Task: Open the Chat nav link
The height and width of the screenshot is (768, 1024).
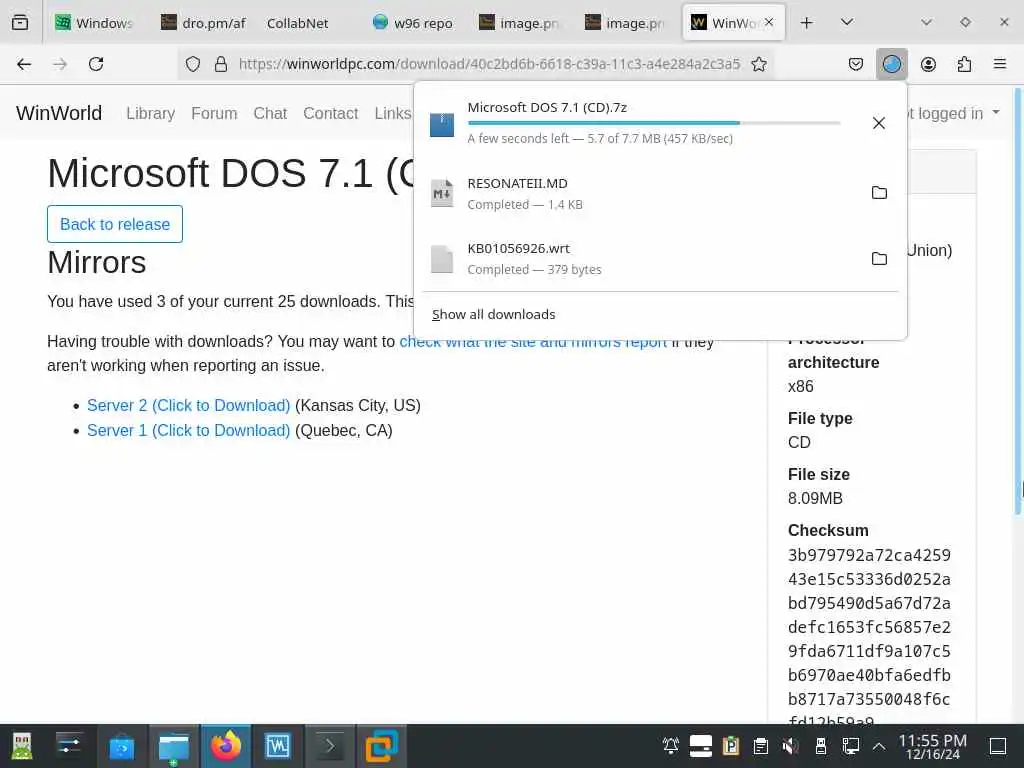Action: click(x=270, y=113)
